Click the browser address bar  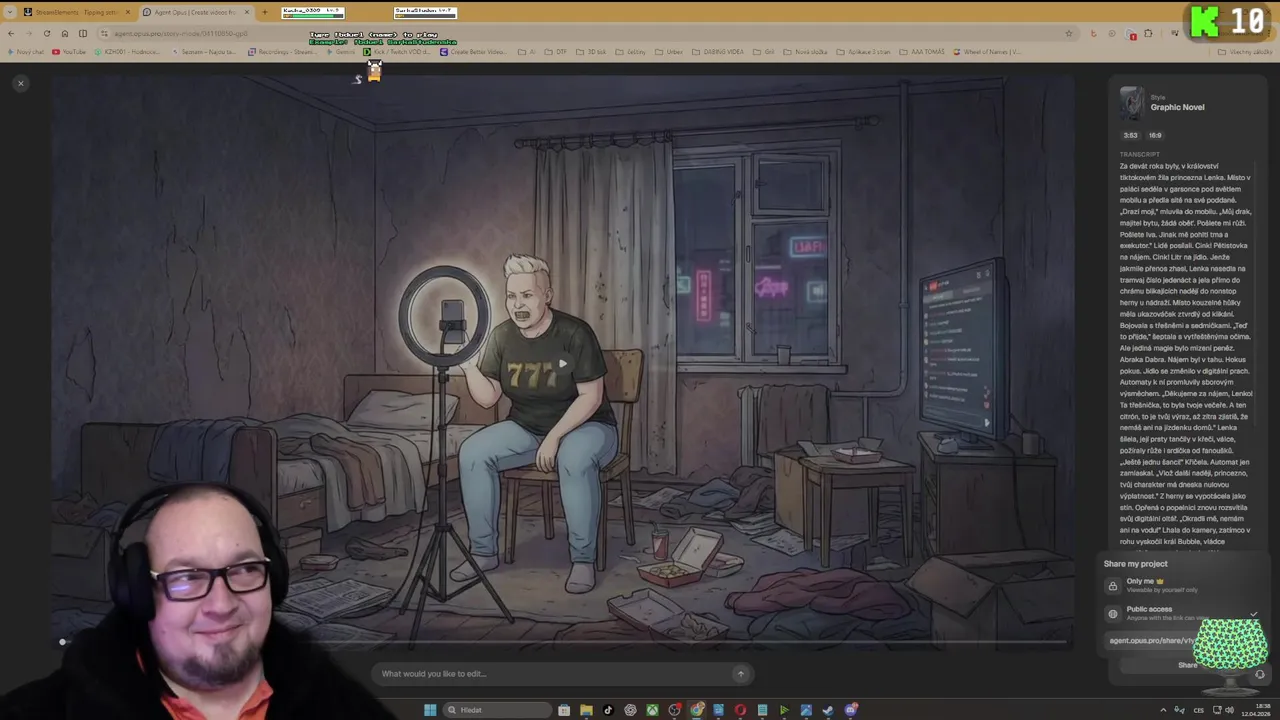click(580, 33)
